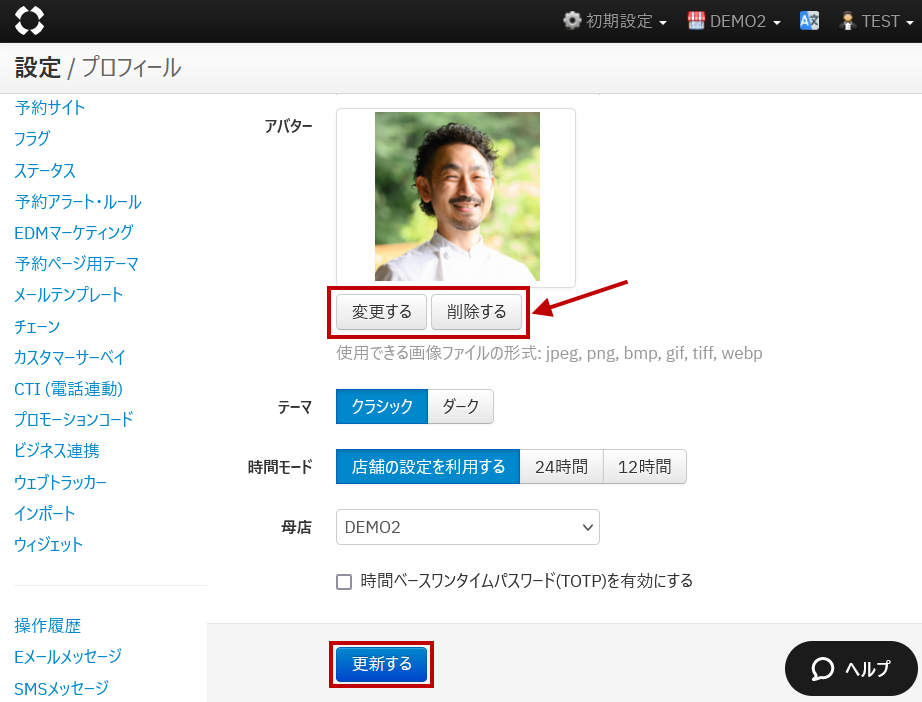
Task: Open SMSメッセージ link
Action: 62,688
